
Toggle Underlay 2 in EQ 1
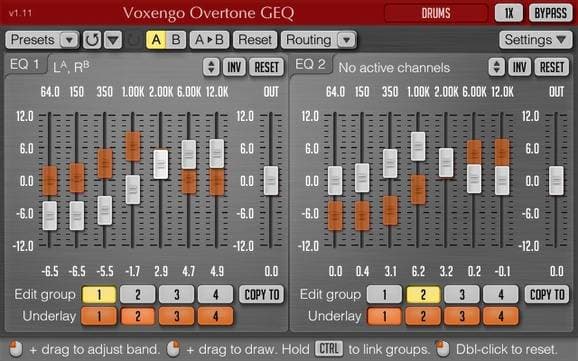(x=138, y=316)
